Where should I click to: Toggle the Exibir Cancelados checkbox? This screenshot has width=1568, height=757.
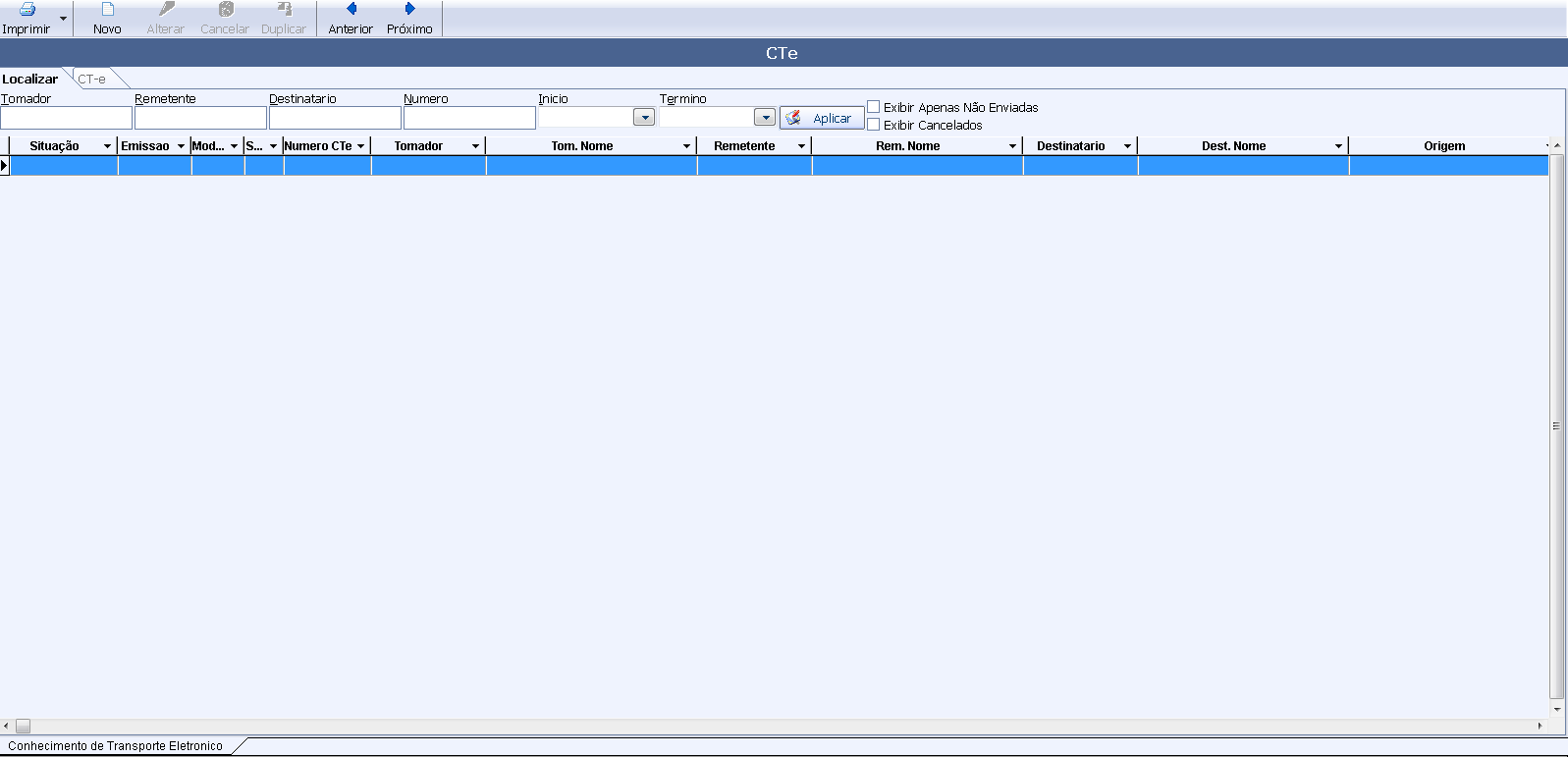pyautogui.click(x=874, y=125)
